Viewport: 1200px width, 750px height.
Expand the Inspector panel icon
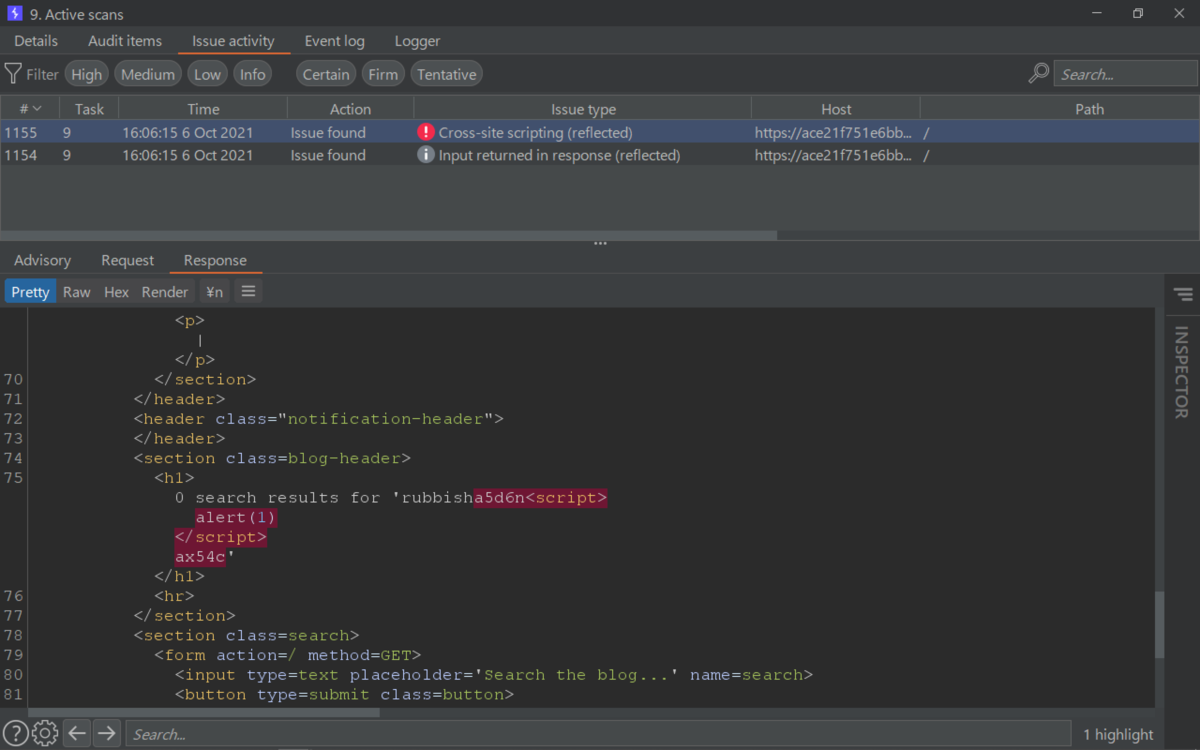pos(1183,295)
